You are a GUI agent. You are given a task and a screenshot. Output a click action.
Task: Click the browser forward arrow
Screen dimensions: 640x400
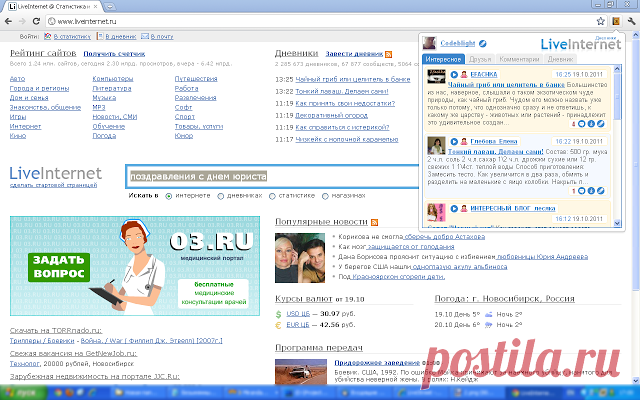[22, 21]
